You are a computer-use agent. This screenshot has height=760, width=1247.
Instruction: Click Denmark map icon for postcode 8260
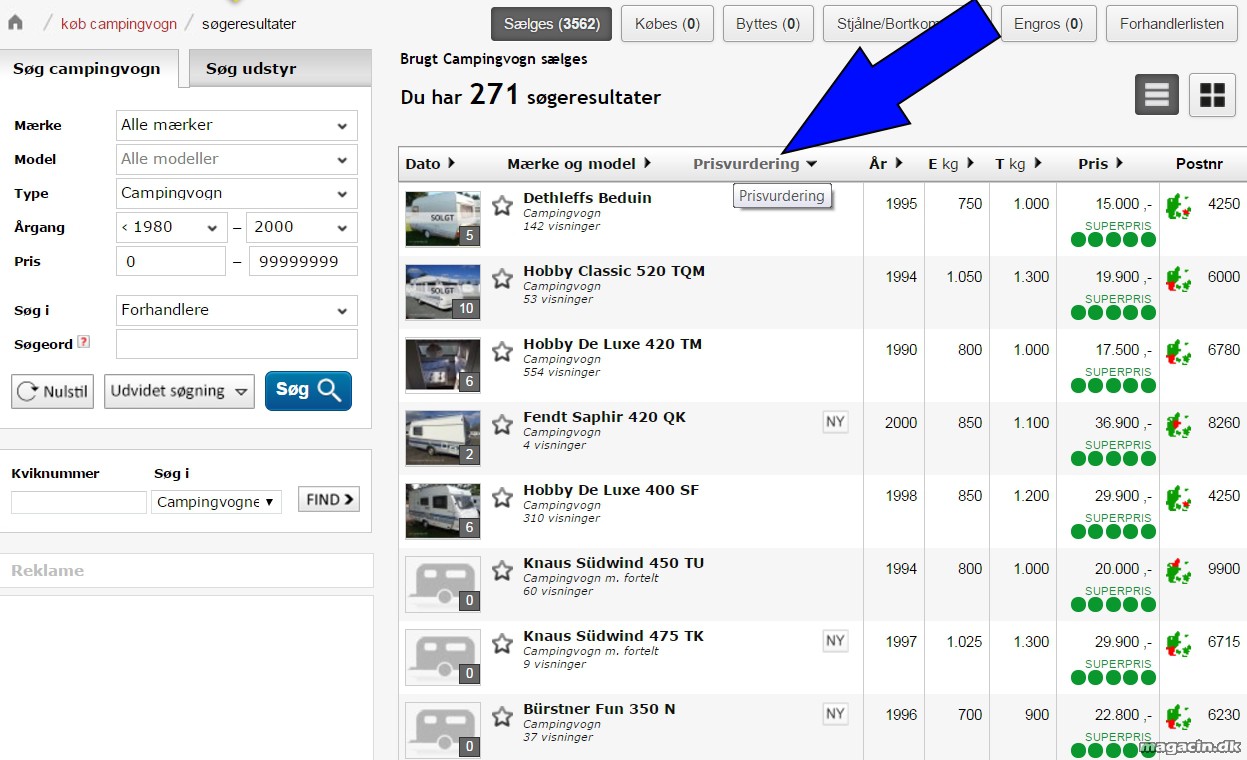coord(1179,425)
